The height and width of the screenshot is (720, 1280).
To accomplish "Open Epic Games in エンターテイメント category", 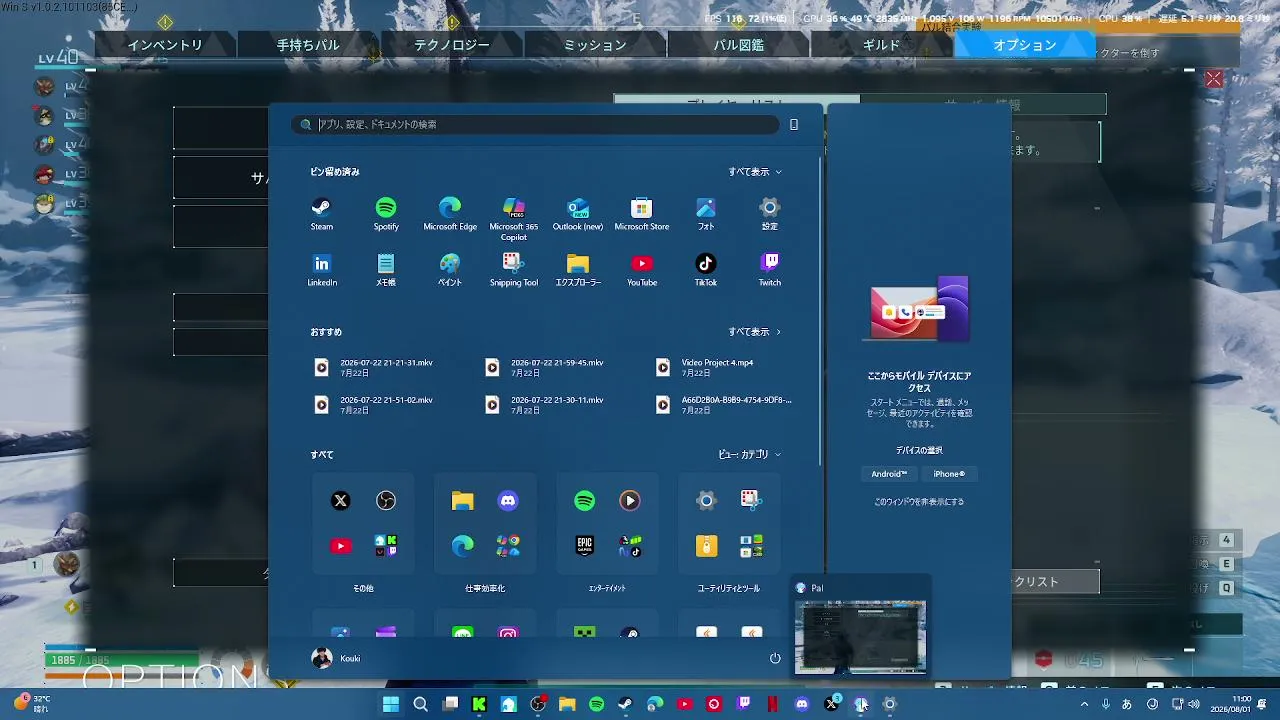I will coord(585,546).
